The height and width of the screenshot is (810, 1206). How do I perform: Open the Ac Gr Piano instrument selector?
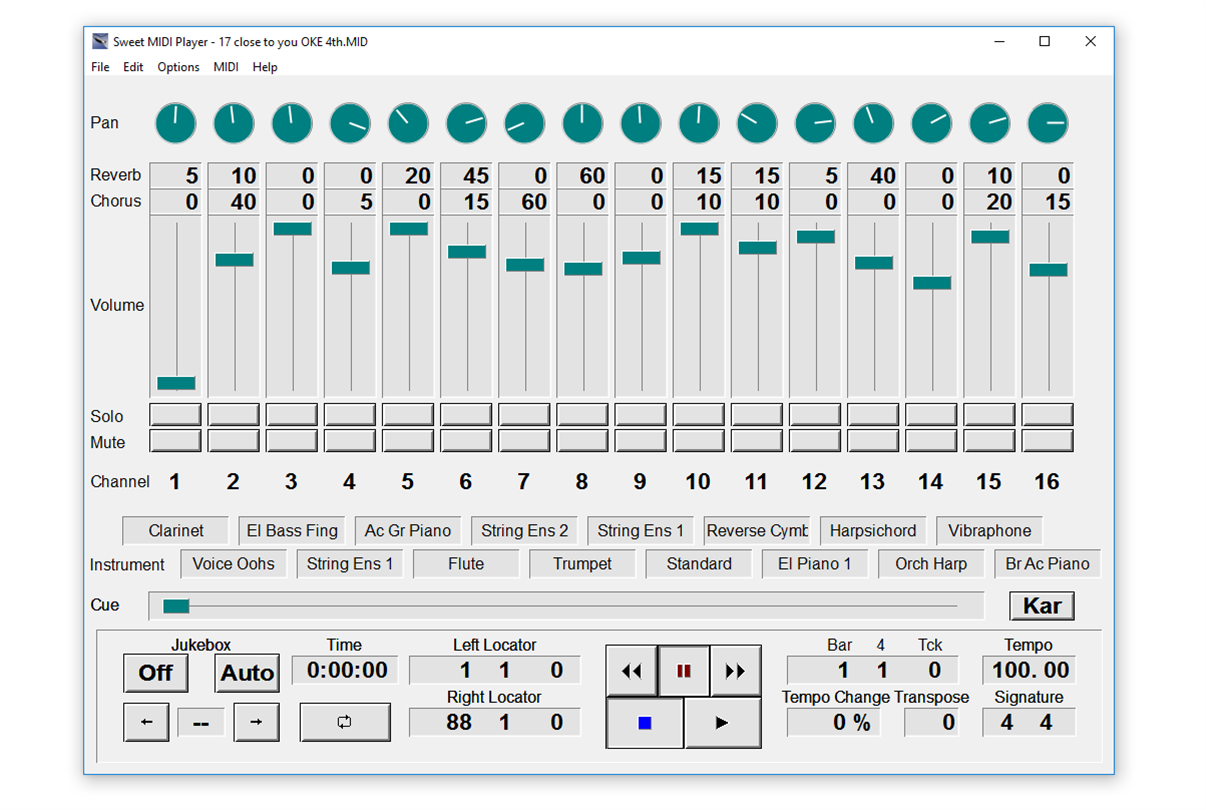pos(408,531)
